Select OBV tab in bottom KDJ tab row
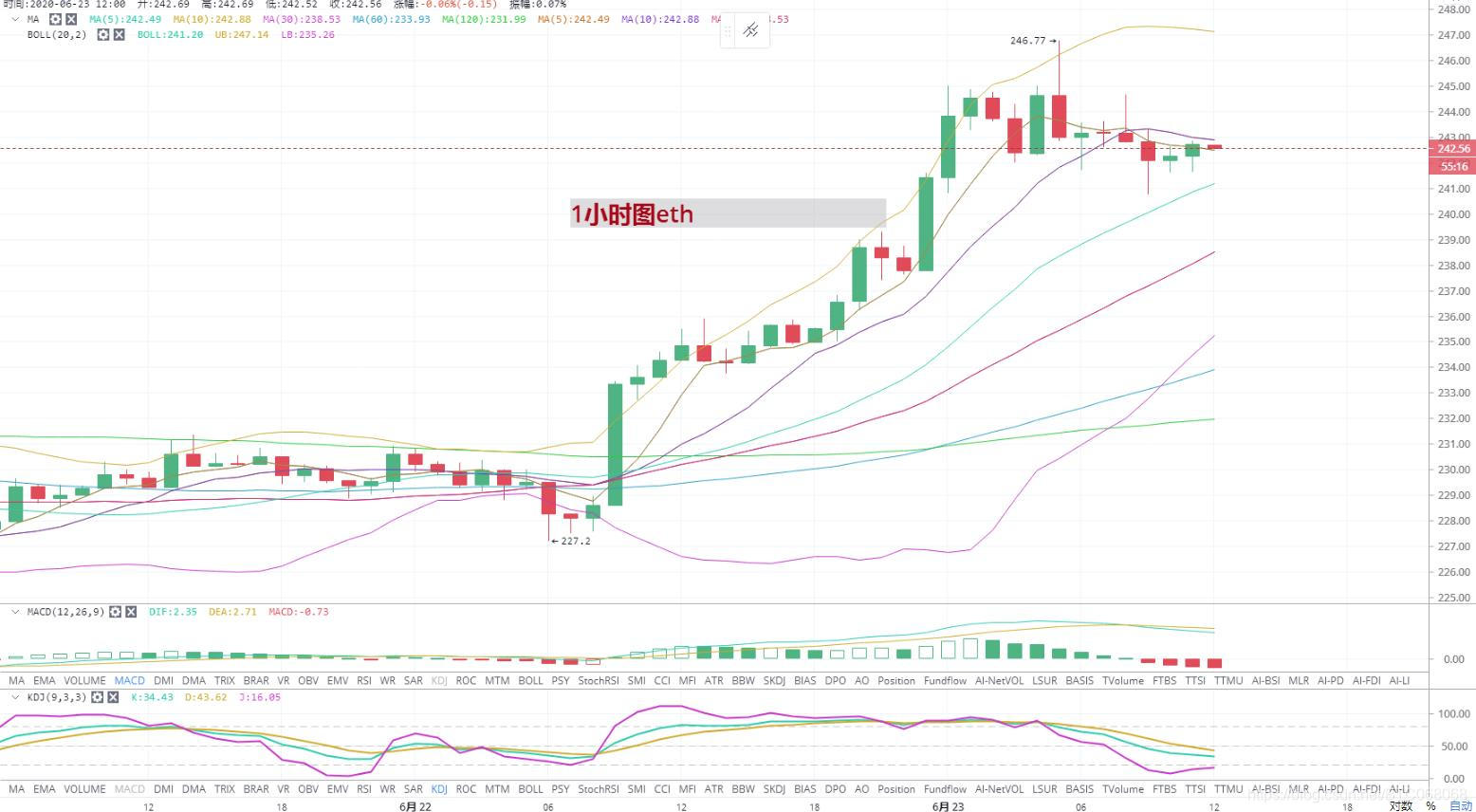The height and width of the screenshot is (812, 1476). click(x=307, y=788)
